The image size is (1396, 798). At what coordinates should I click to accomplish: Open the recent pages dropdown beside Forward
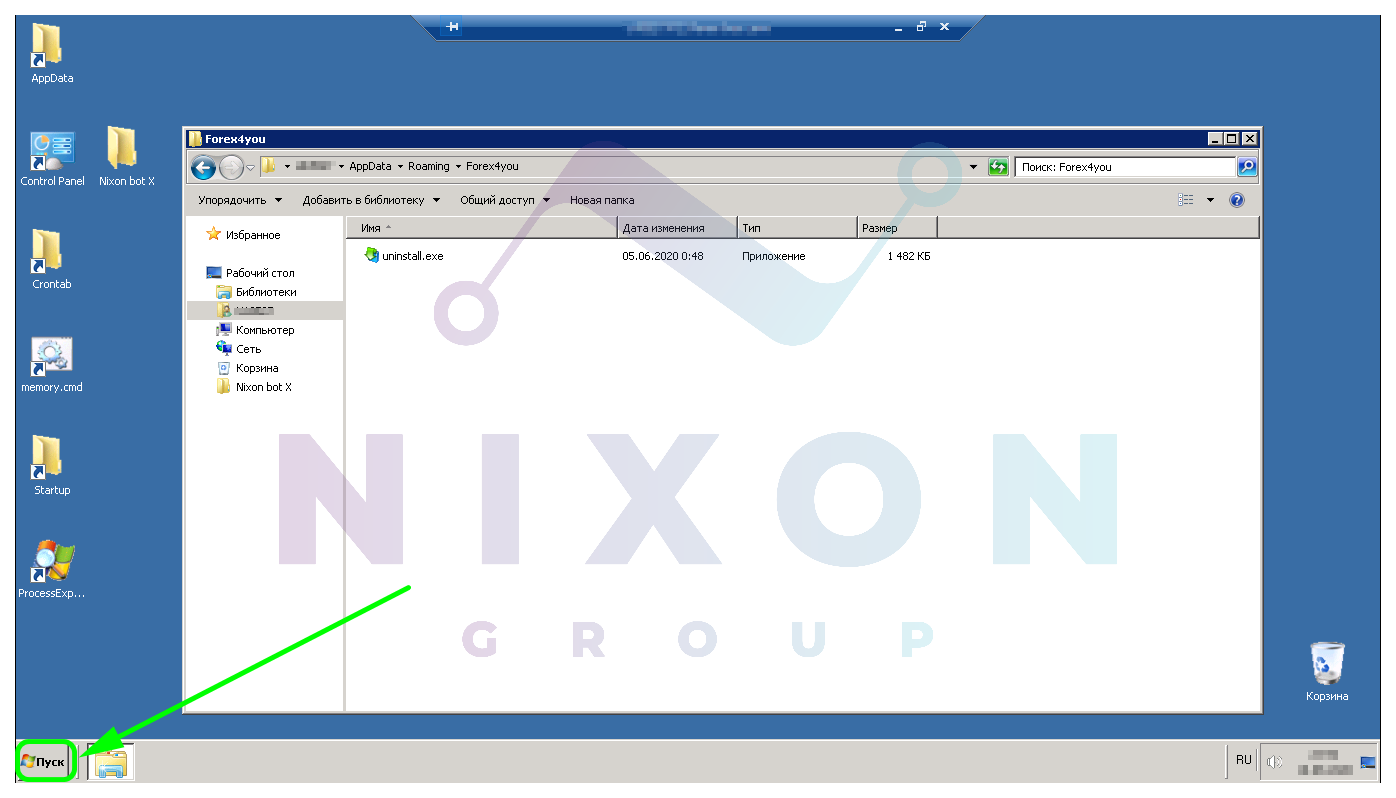tap(250, 167)
